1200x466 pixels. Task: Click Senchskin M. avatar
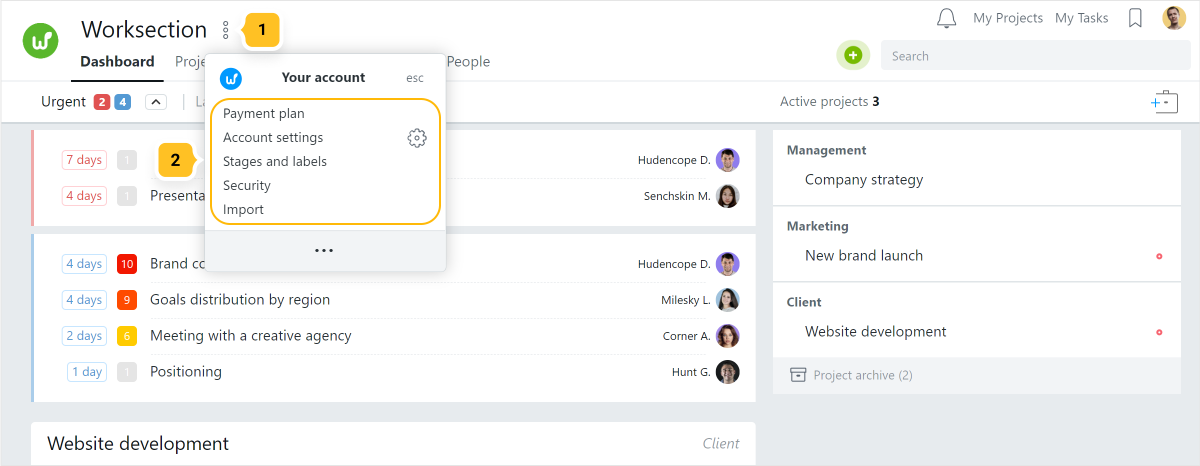click(x=728, y=196)
